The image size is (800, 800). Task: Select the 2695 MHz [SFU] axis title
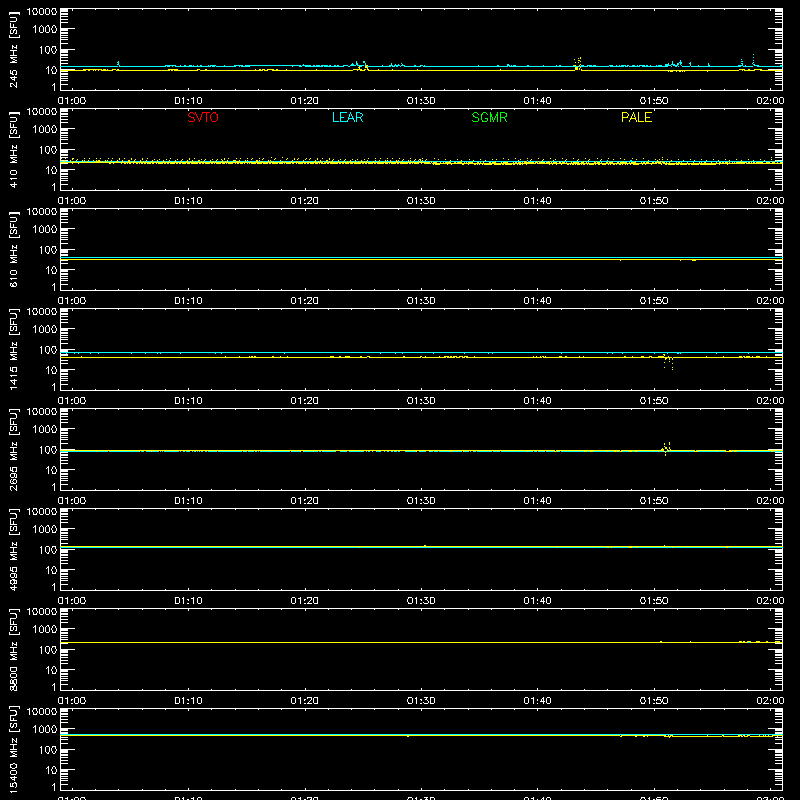[13, 449]
